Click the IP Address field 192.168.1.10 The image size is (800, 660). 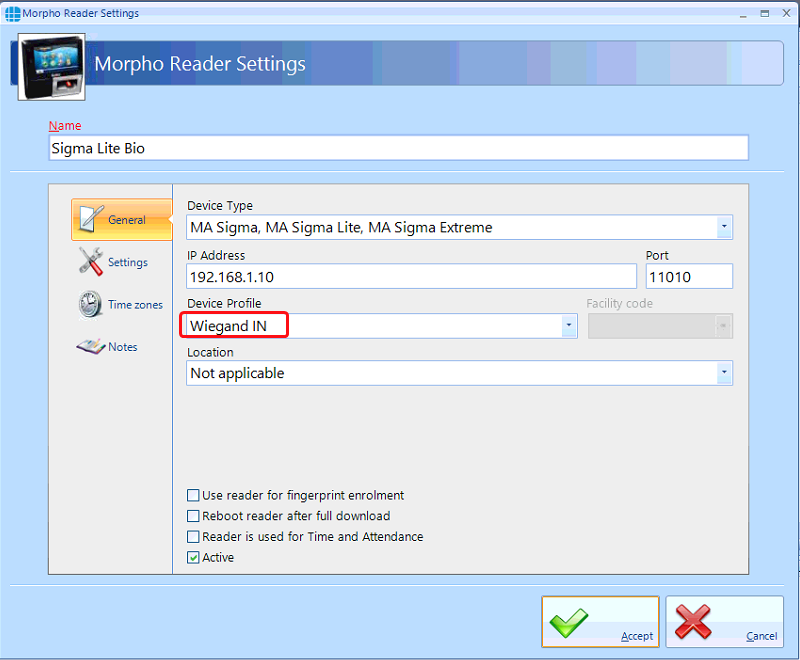(x=411, y=276)
